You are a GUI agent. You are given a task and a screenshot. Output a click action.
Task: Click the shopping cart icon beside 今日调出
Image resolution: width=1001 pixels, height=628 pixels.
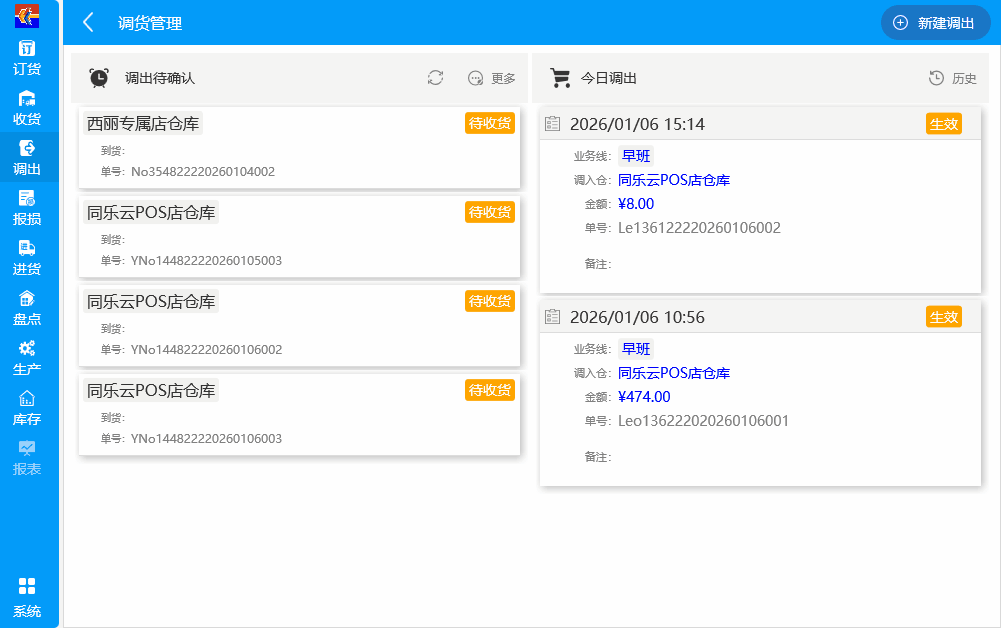click(x=561, y=78)
